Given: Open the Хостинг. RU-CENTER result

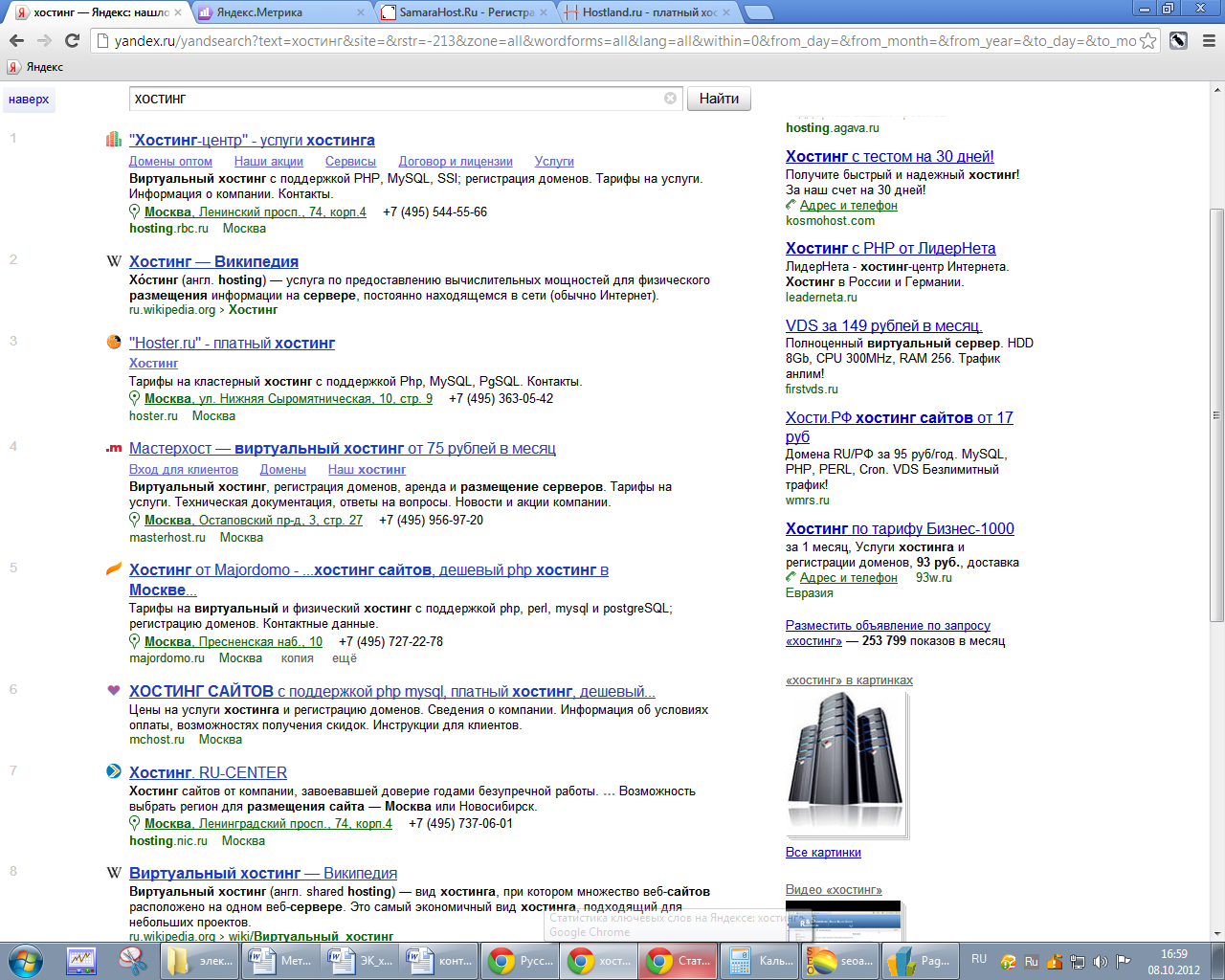Looking at the screenshot, I should tap(208, 773).
